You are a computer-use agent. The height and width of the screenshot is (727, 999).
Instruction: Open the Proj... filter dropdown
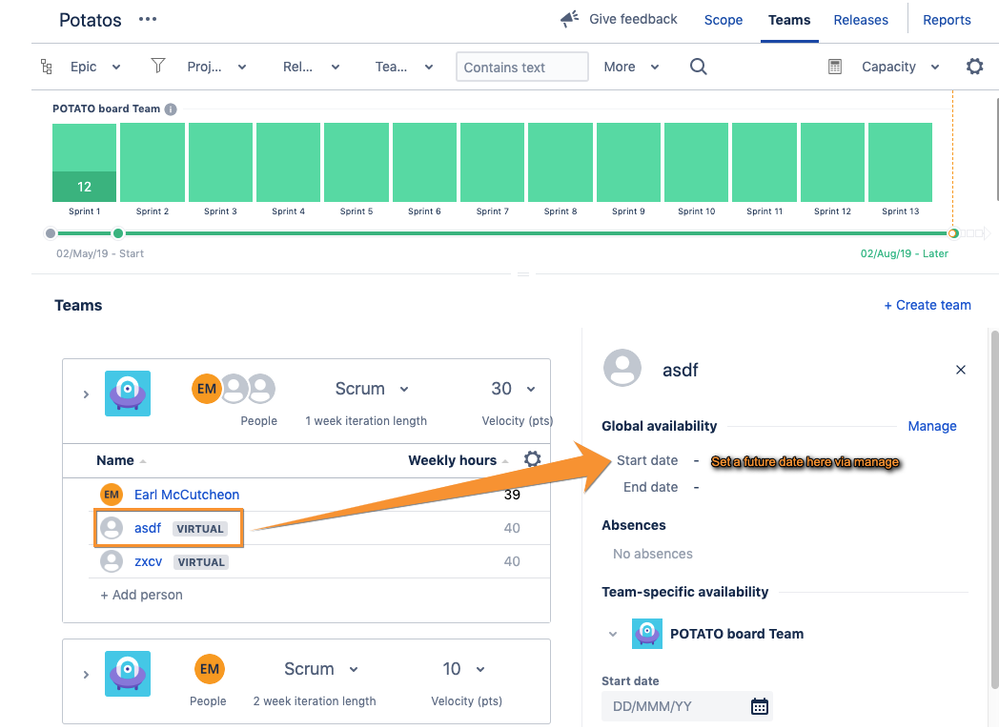point(217,66)
